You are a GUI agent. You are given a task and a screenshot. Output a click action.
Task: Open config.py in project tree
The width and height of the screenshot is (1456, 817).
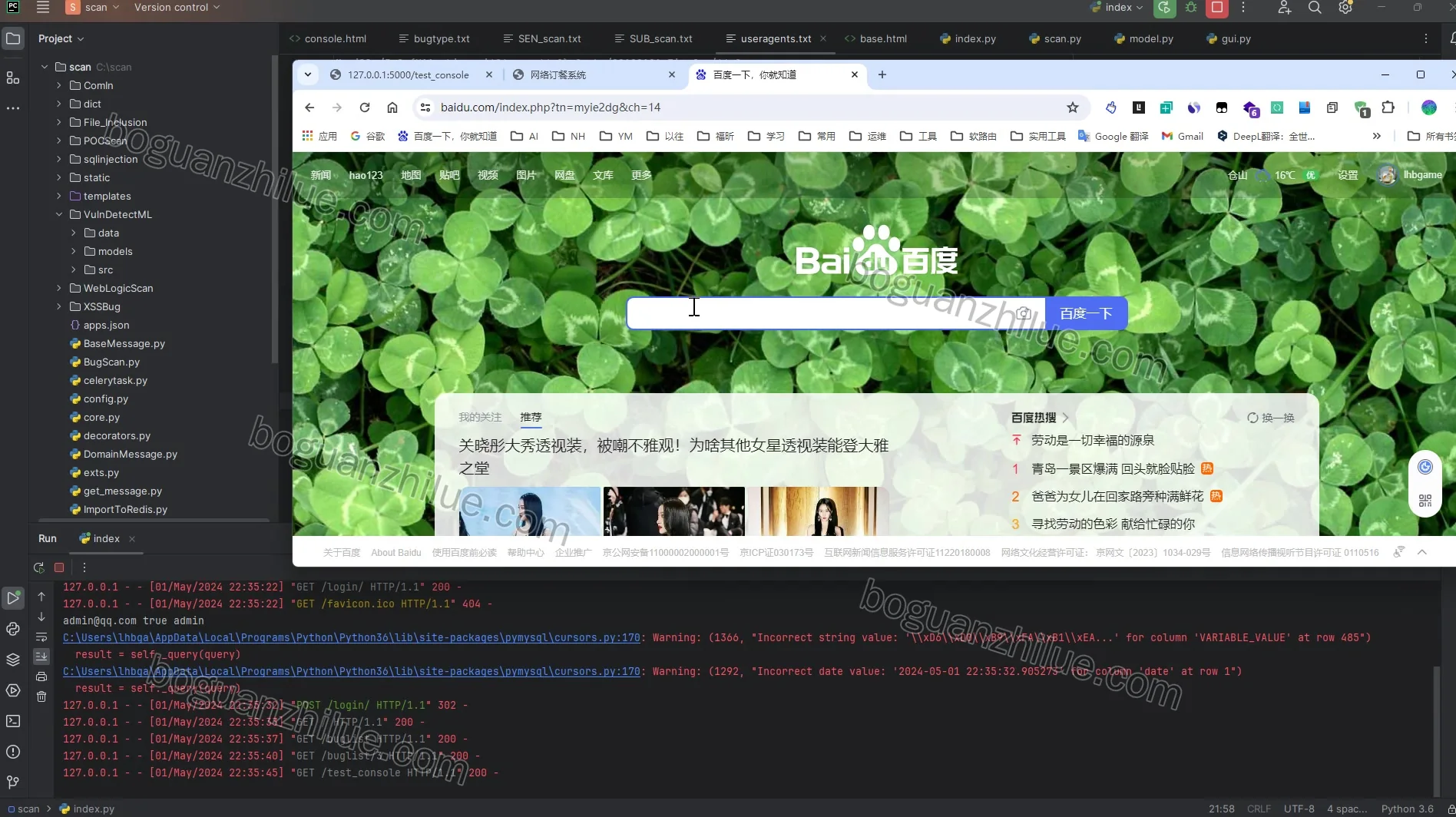[x=105, y=399]
